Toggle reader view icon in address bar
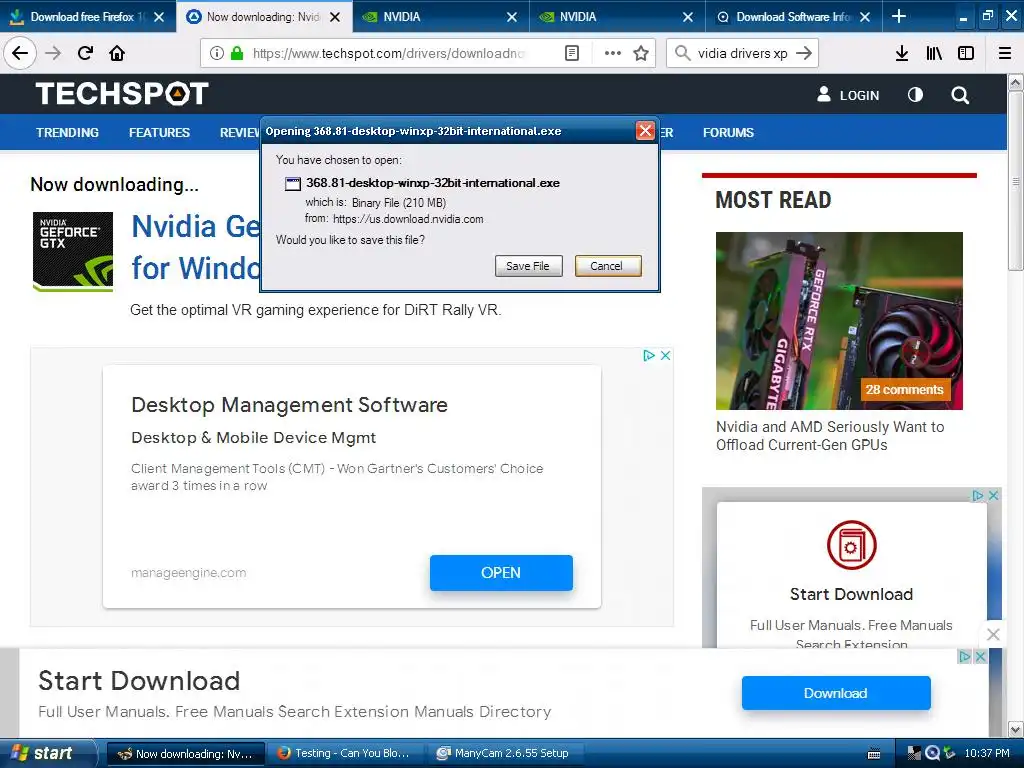 (x=571, y=53)
